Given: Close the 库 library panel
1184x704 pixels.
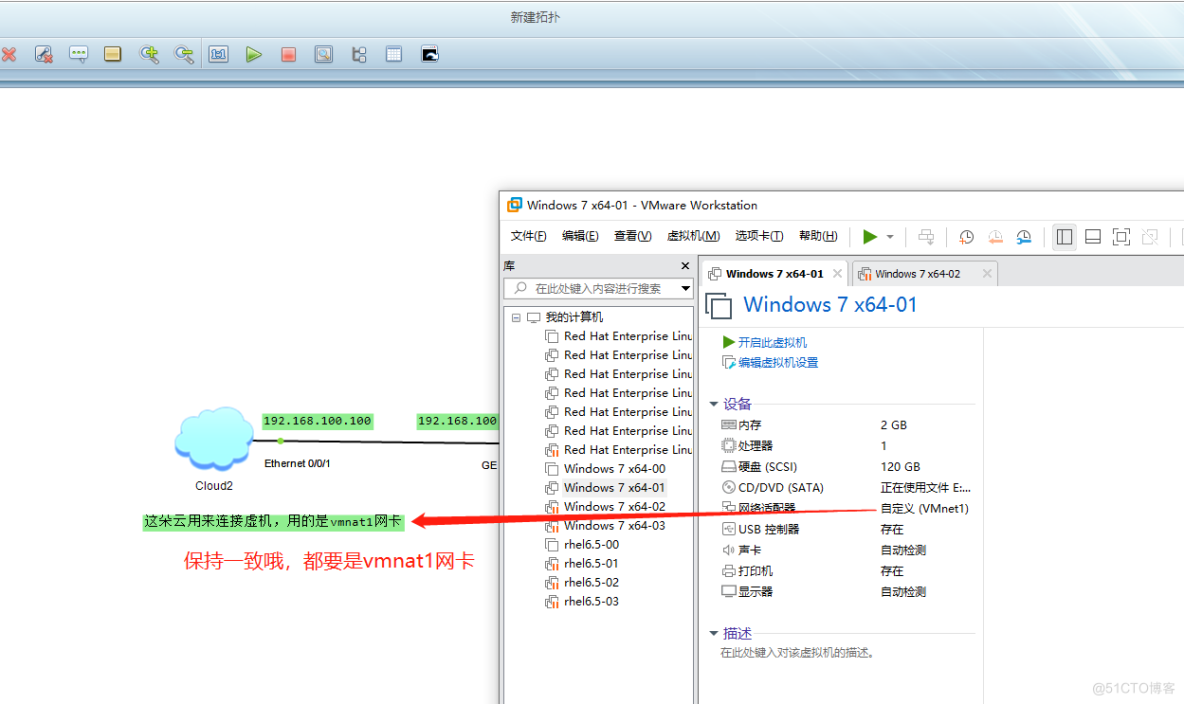Looking at the screenshot, I should click(685, 265).
